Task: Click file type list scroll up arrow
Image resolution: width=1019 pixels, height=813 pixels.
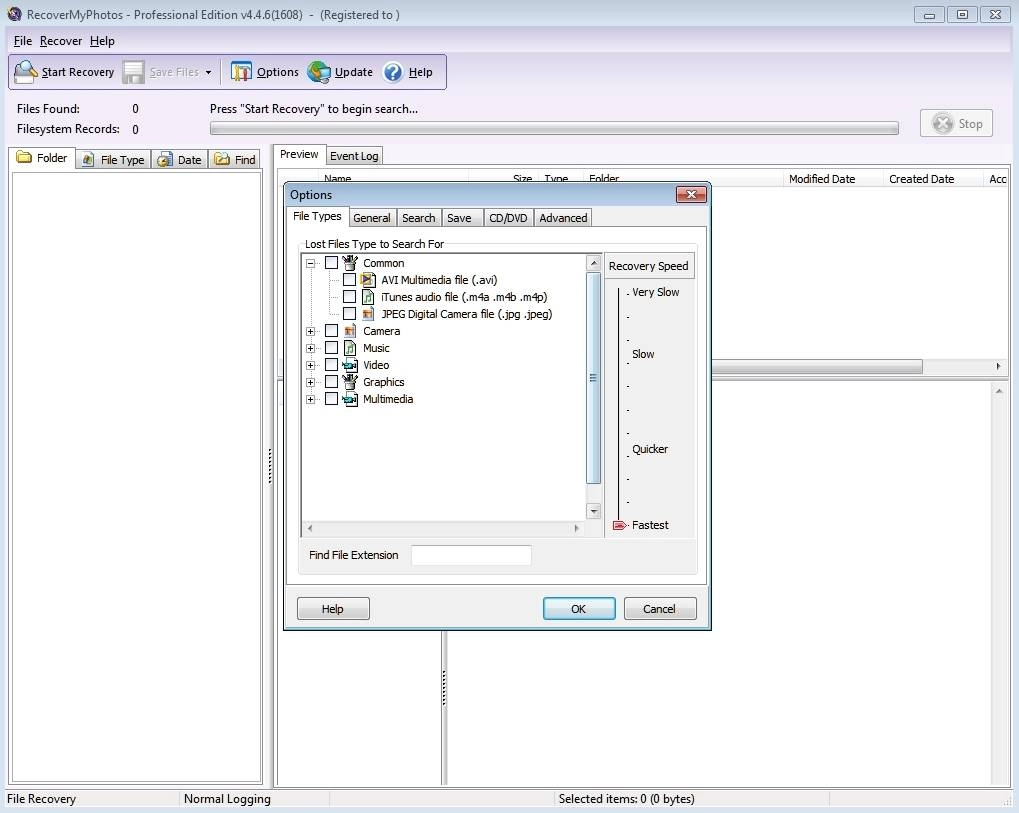Action: click(593, 263)
